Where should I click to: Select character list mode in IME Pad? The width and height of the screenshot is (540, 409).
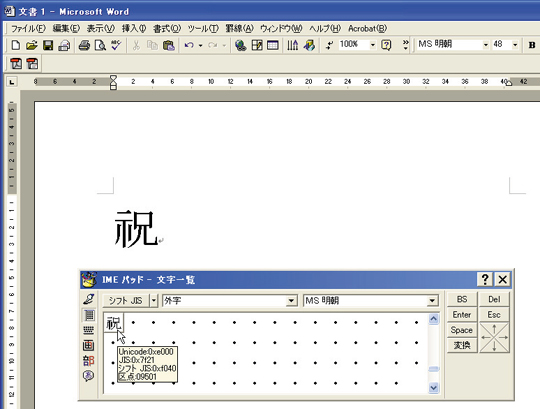tap(89, 315)
